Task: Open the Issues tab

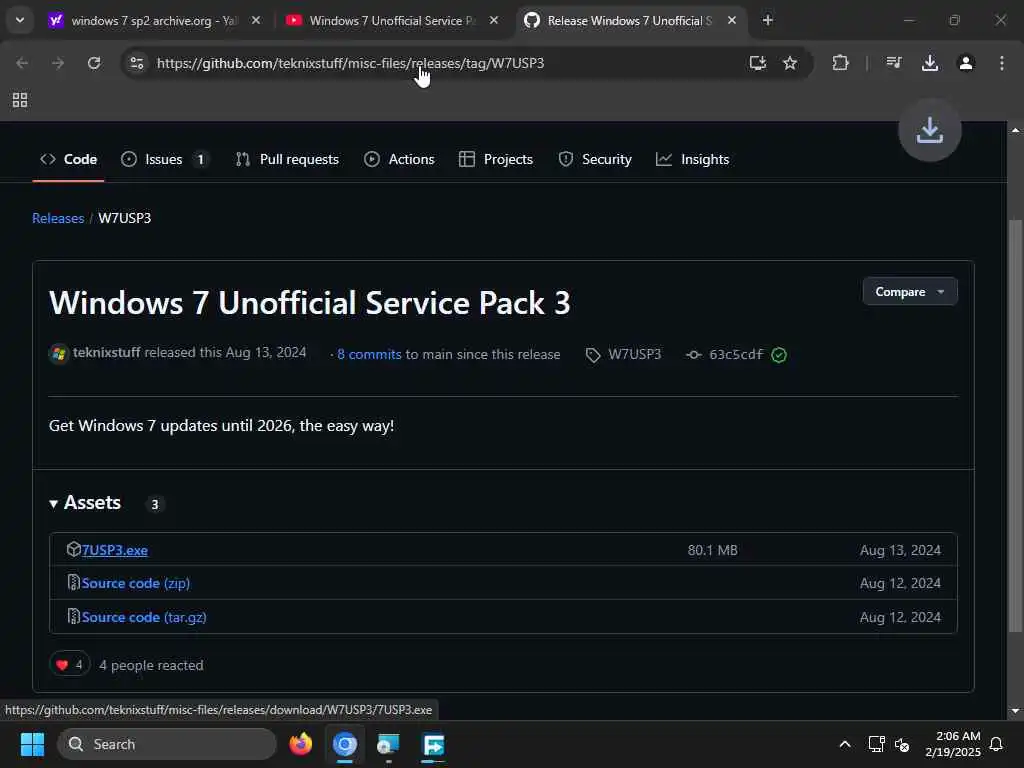Action: [165, 159]
